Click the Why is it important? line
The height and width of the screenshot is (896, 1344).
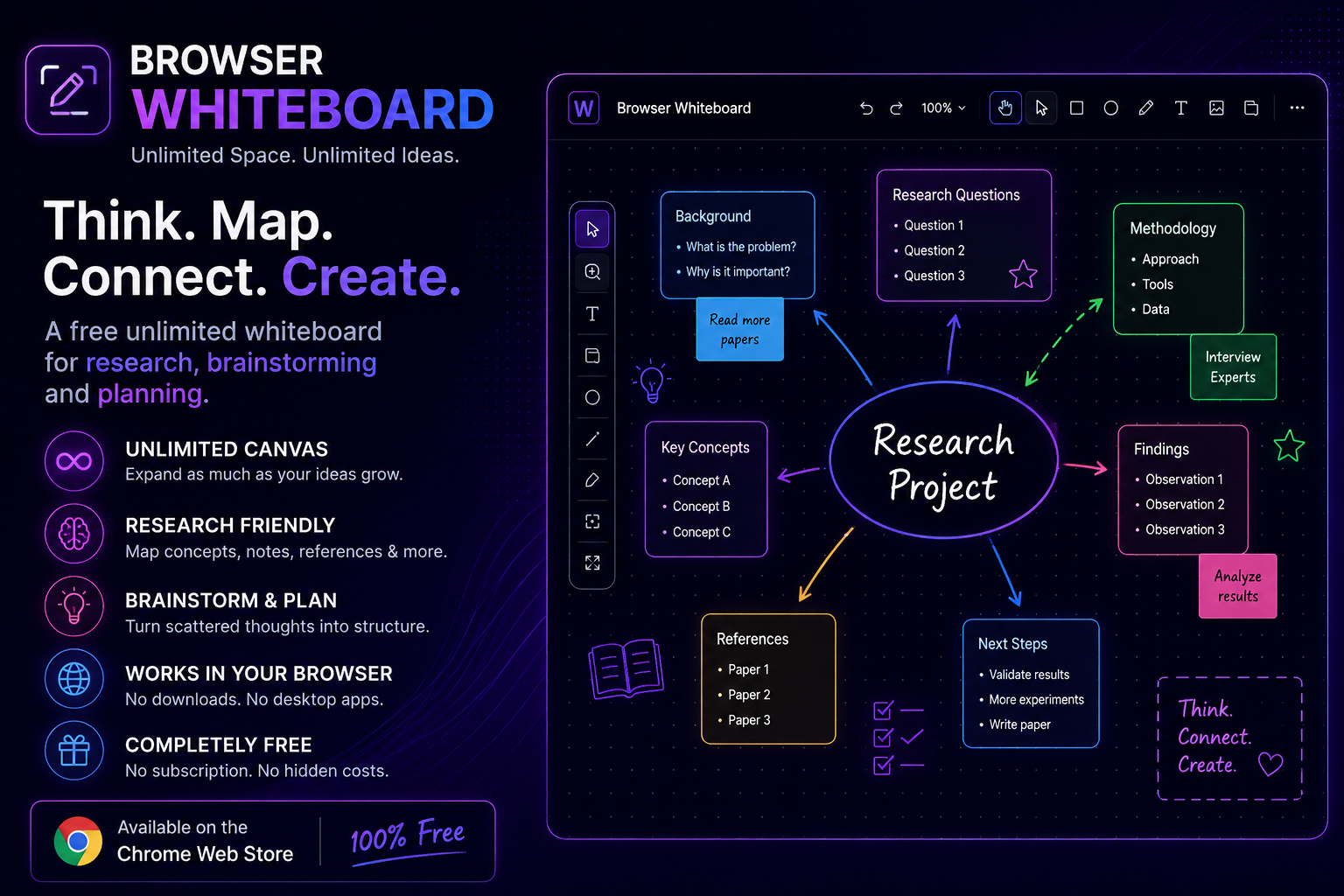[733, 272]
